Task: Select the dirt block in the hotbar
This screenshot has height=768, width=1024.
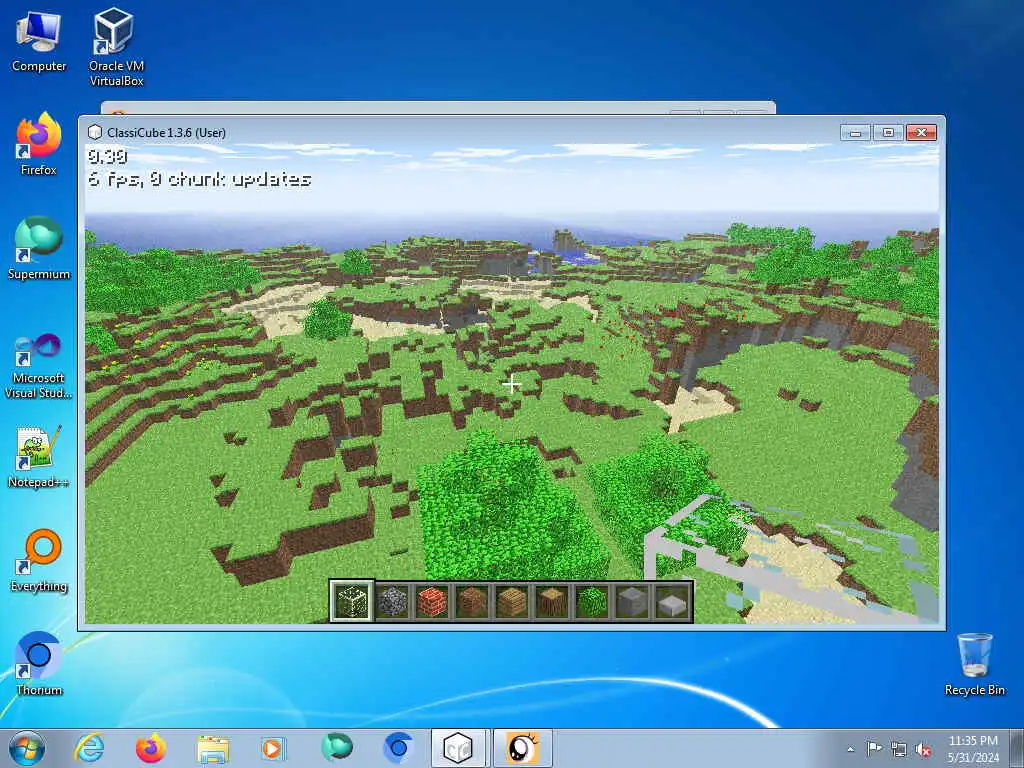Action: coord(472,601)
